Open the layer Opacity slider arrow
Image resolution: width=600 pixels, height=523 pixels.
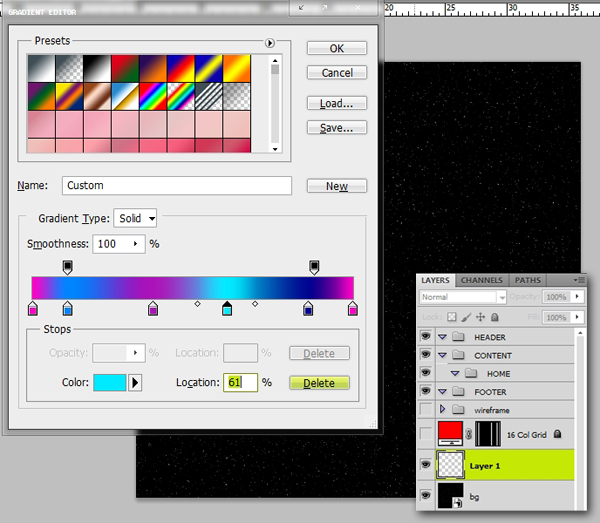pos(577,297)
